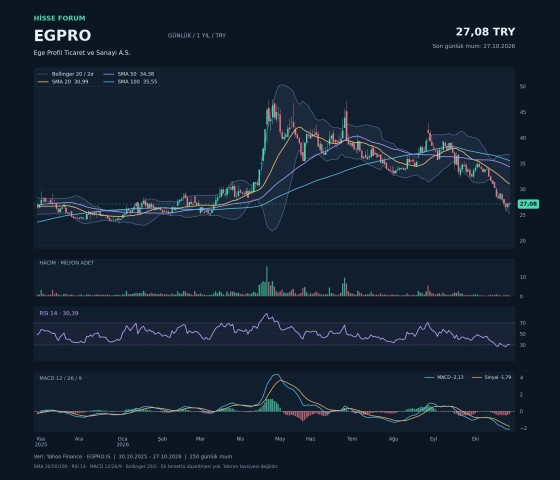The image size is (560, 480).
Task: Click the May month label
Action: (x=280, y=439)
